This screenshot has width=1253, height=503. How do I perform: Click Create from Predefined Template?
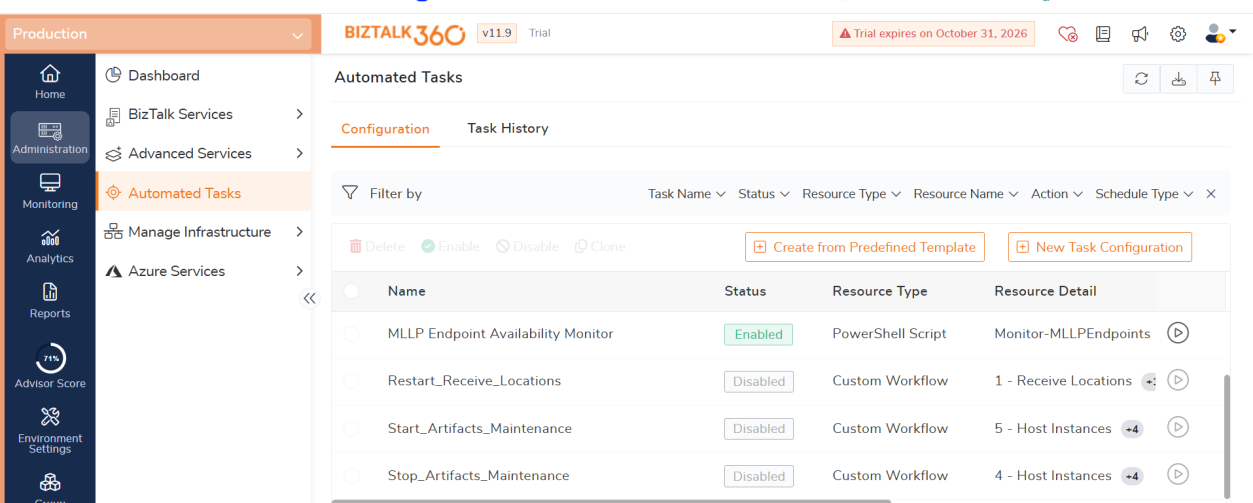coord(865,247)
